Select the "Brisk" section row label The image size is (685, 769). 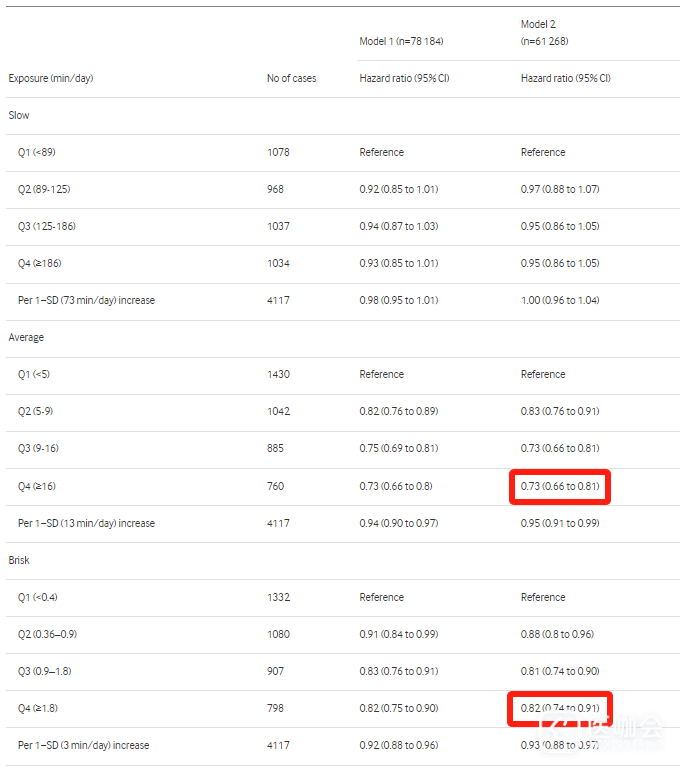pos(19,560)
